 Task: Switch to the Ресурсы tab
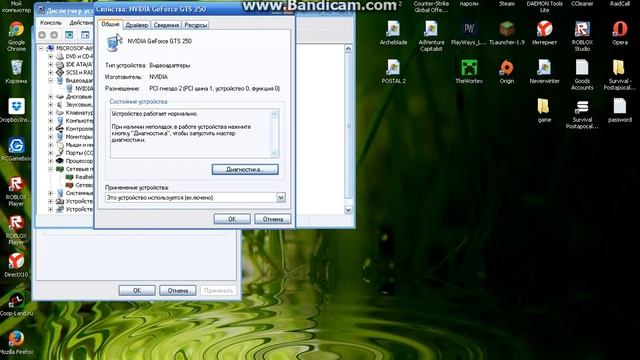(x=196, y=25)
